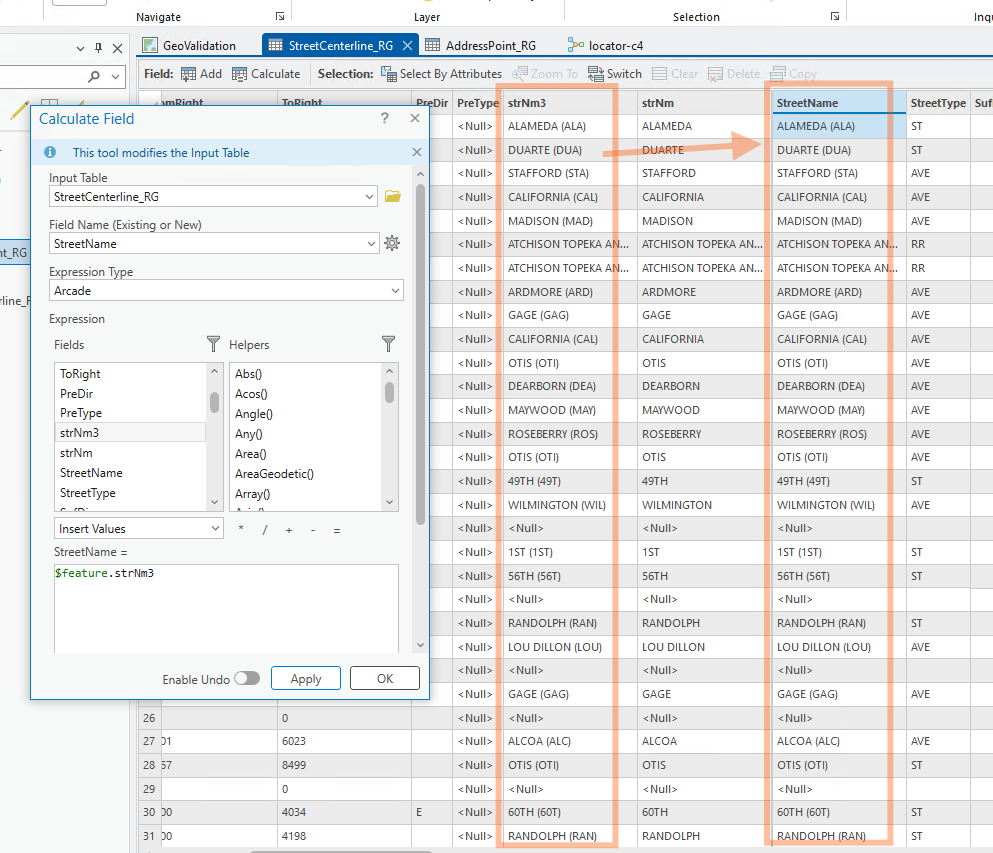This screenshot has width=993, height=853.
Task: Expand the Field Name dropdown
Action: coord(372,244)
